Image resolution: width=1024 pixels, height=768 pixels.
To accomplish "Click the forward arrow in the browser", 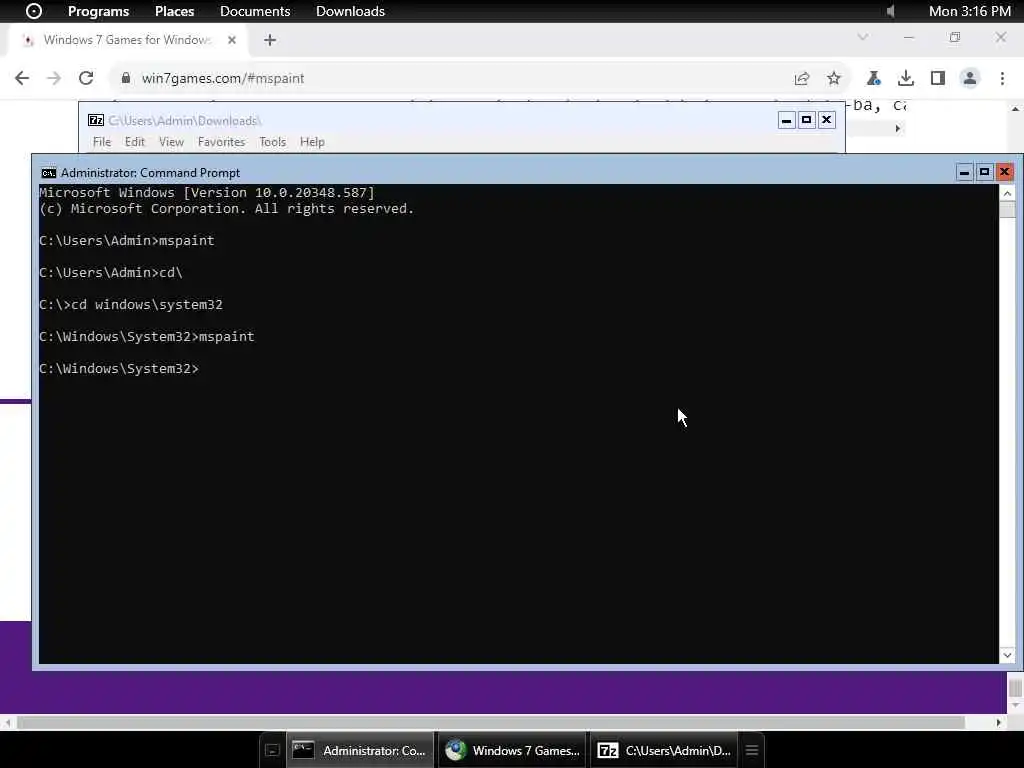I will (x=54, y=78).
